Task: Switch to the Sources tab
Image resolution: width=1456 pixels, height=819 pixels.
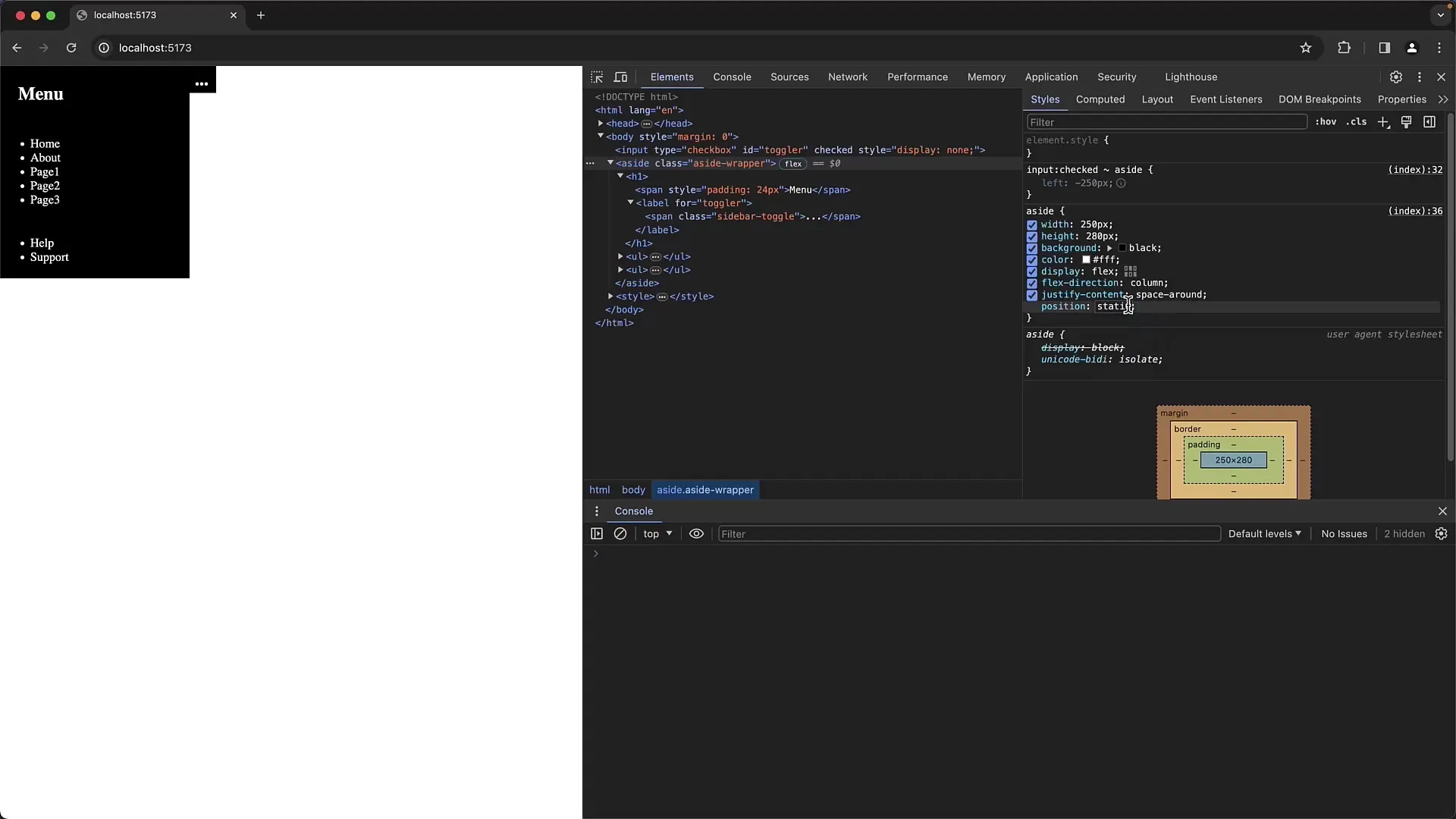Action: coord(789,77)
